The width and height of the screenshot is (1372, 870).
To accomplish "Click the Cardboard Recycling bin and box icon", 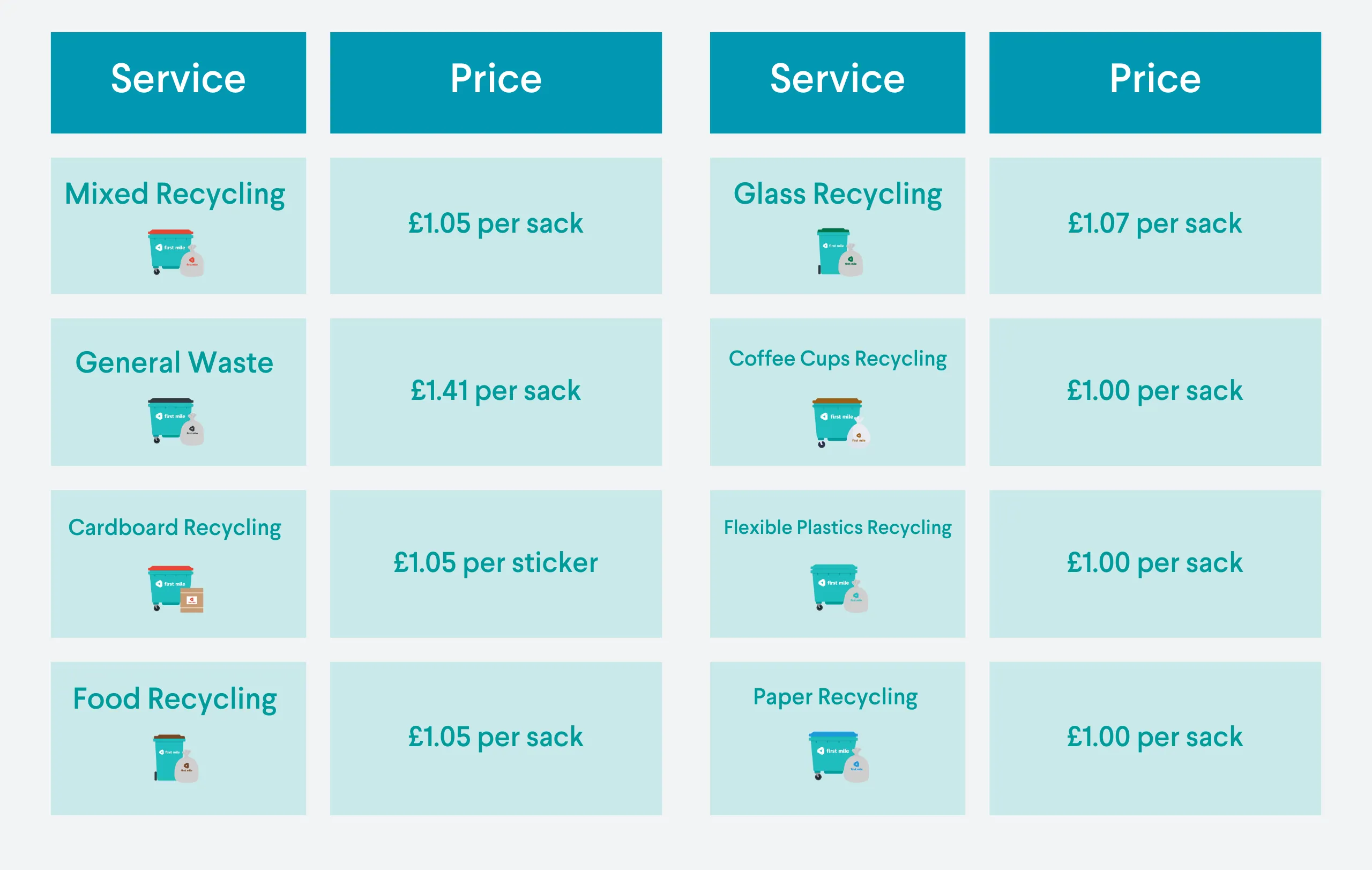I will (x=175, y=589).
